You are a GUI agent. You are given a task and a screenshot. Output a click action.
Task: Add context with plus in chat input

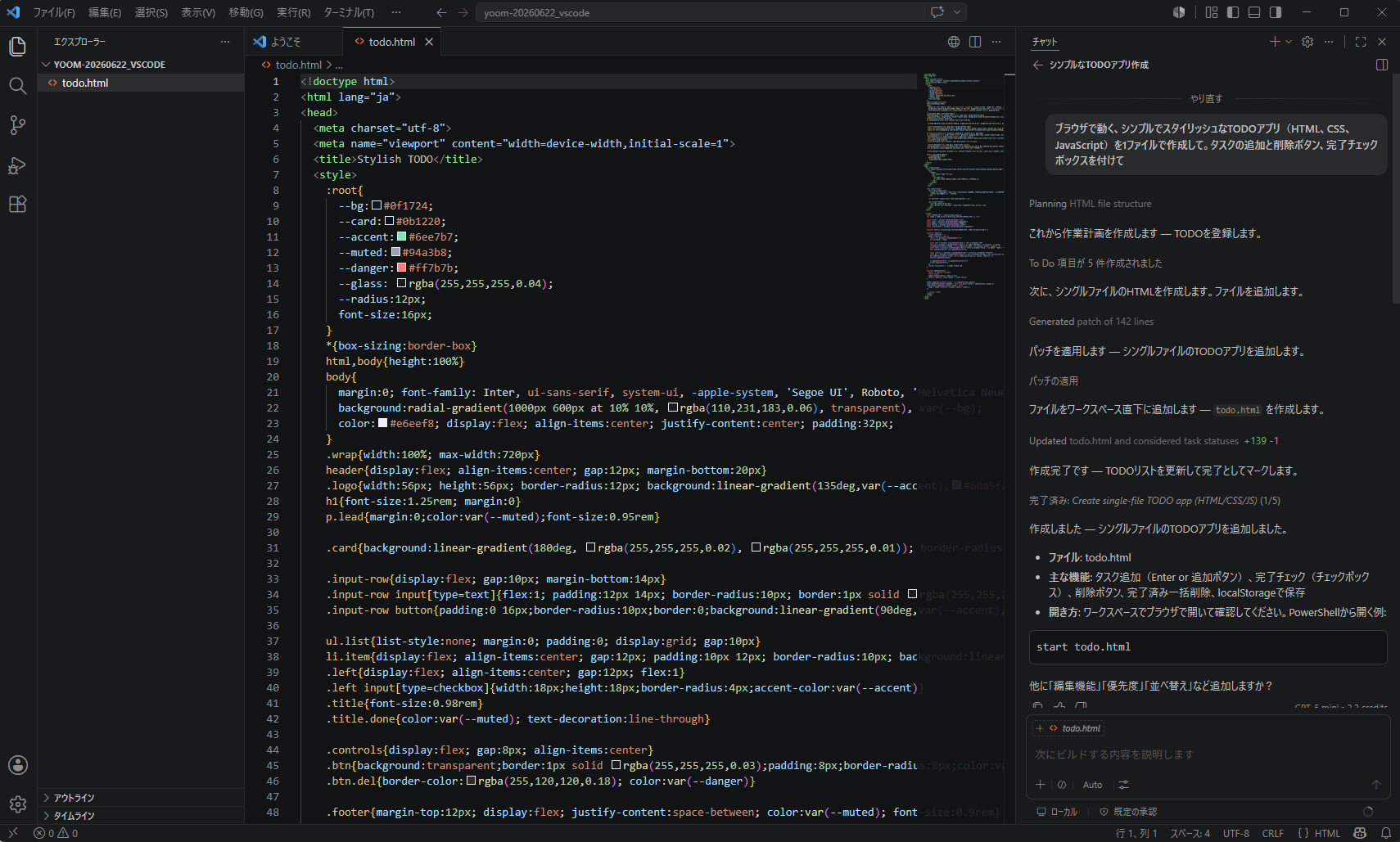point(1040,785)
